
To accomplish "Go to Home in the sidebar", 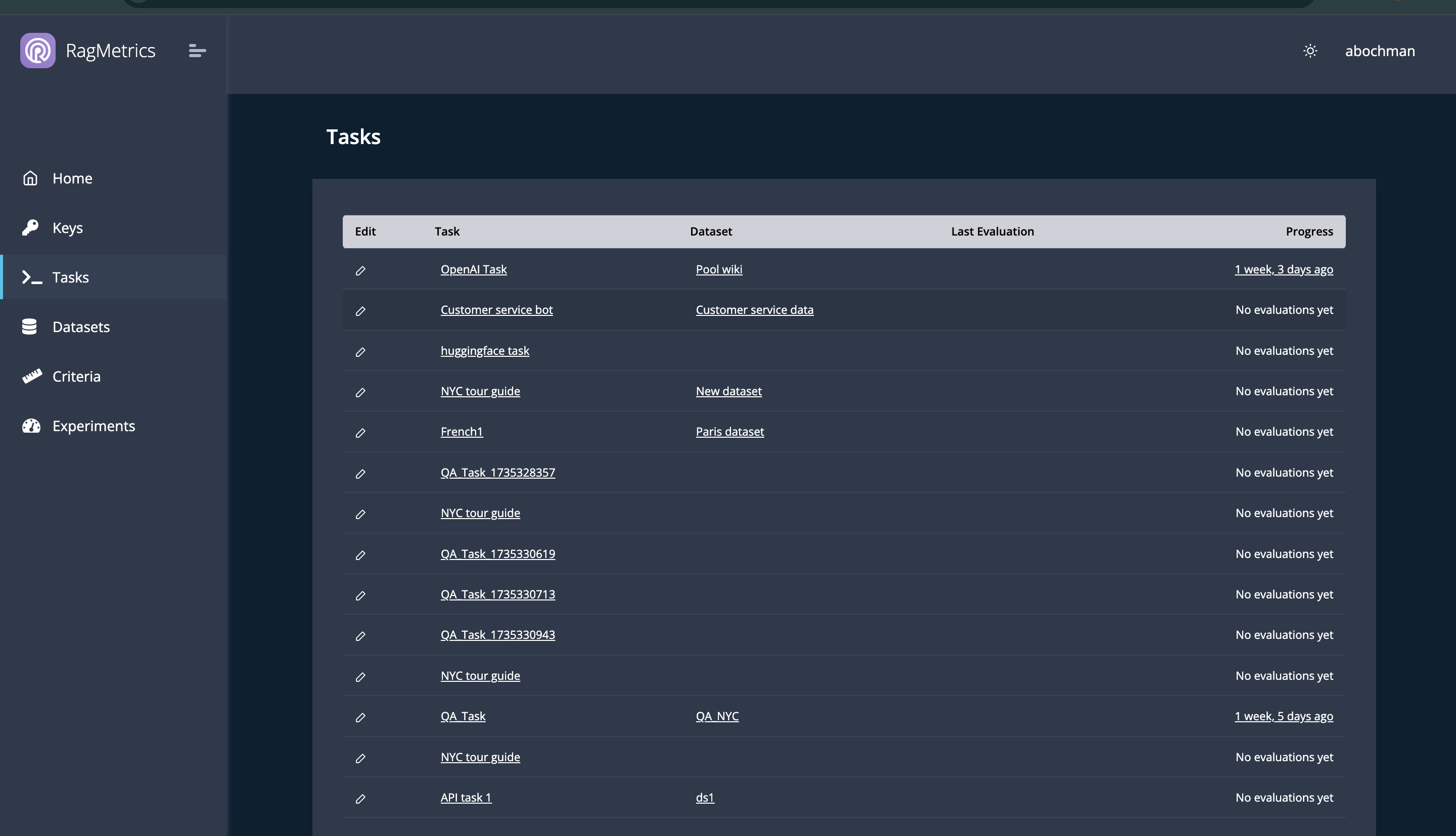I will (114, 178).
